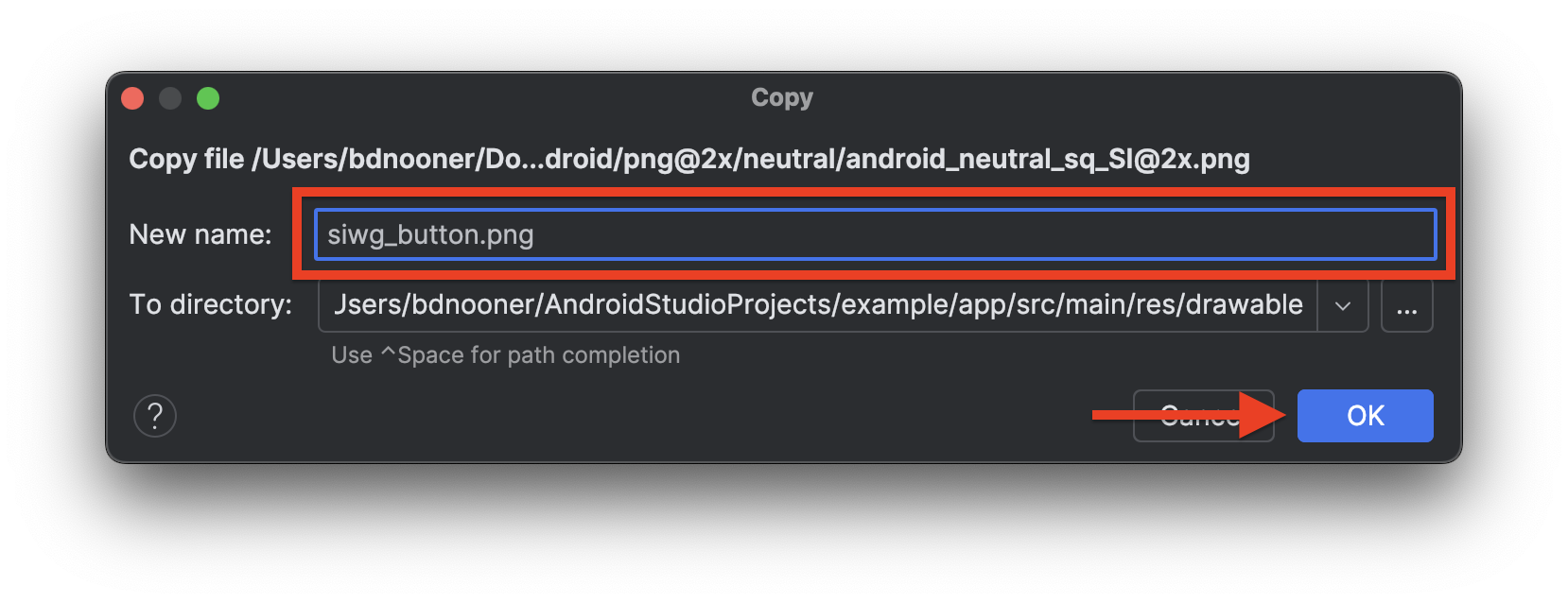Confirm the copy by clicking OK
The image size is (1568, 603).
pos(1365,416)
